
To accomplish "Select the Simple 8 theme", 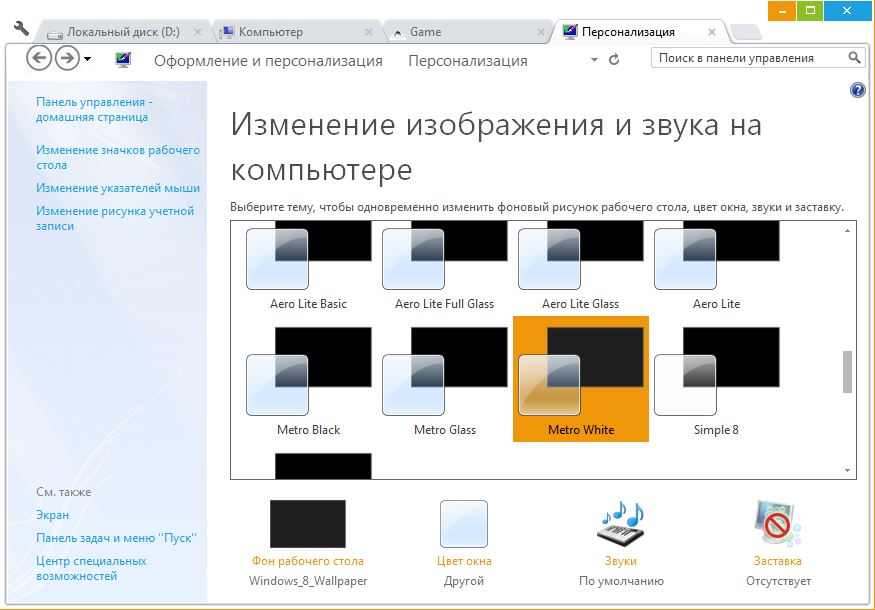I will coord(717,380).
